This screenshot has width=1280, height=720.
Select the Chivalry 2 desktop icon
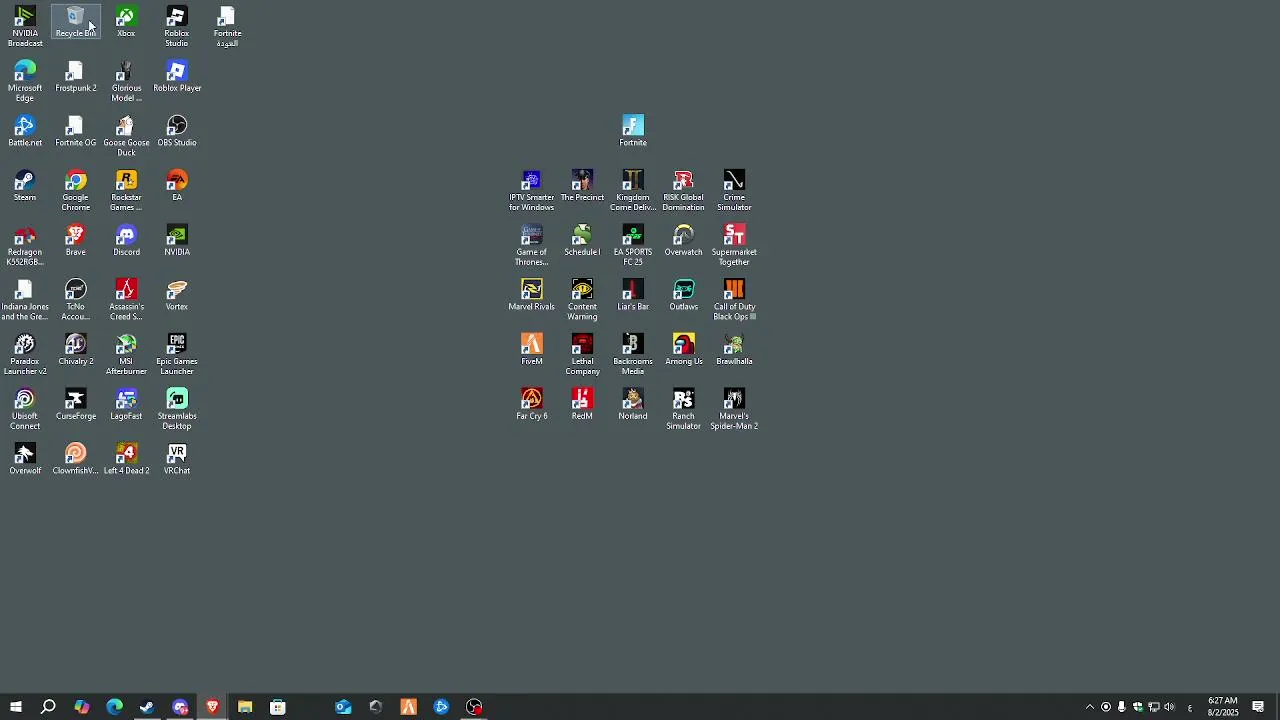[76, 350]
